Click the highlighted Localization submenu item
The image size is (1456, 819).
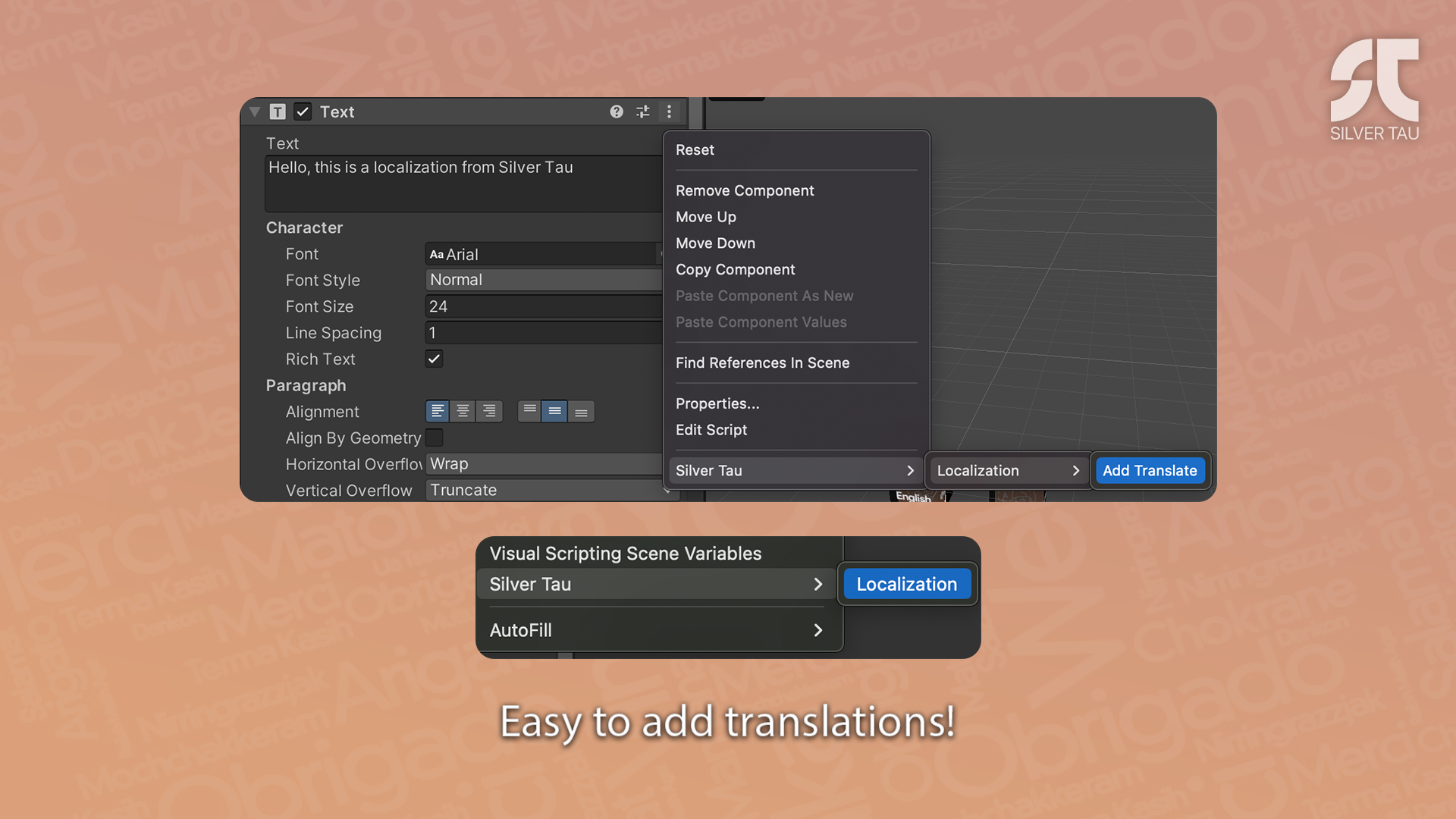point(906,584)
